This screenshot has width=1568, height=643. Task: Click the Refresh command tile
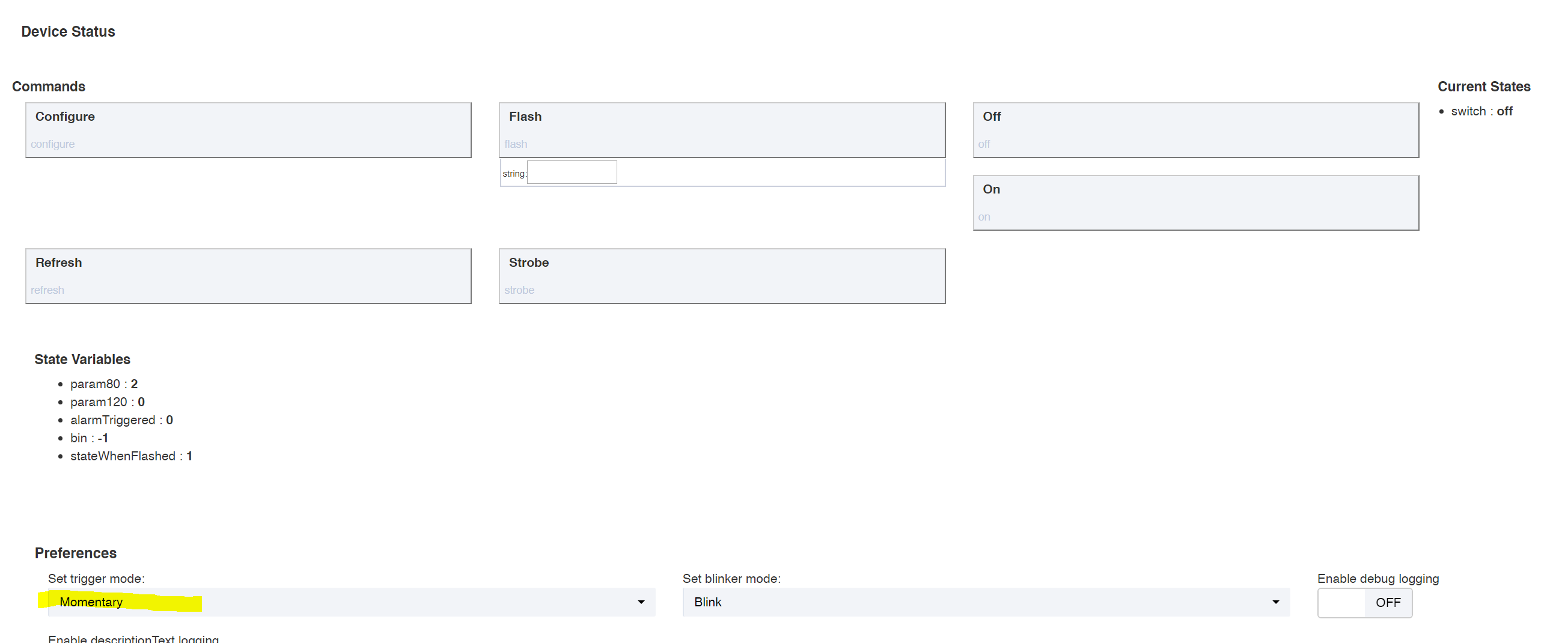coord(248,276)
